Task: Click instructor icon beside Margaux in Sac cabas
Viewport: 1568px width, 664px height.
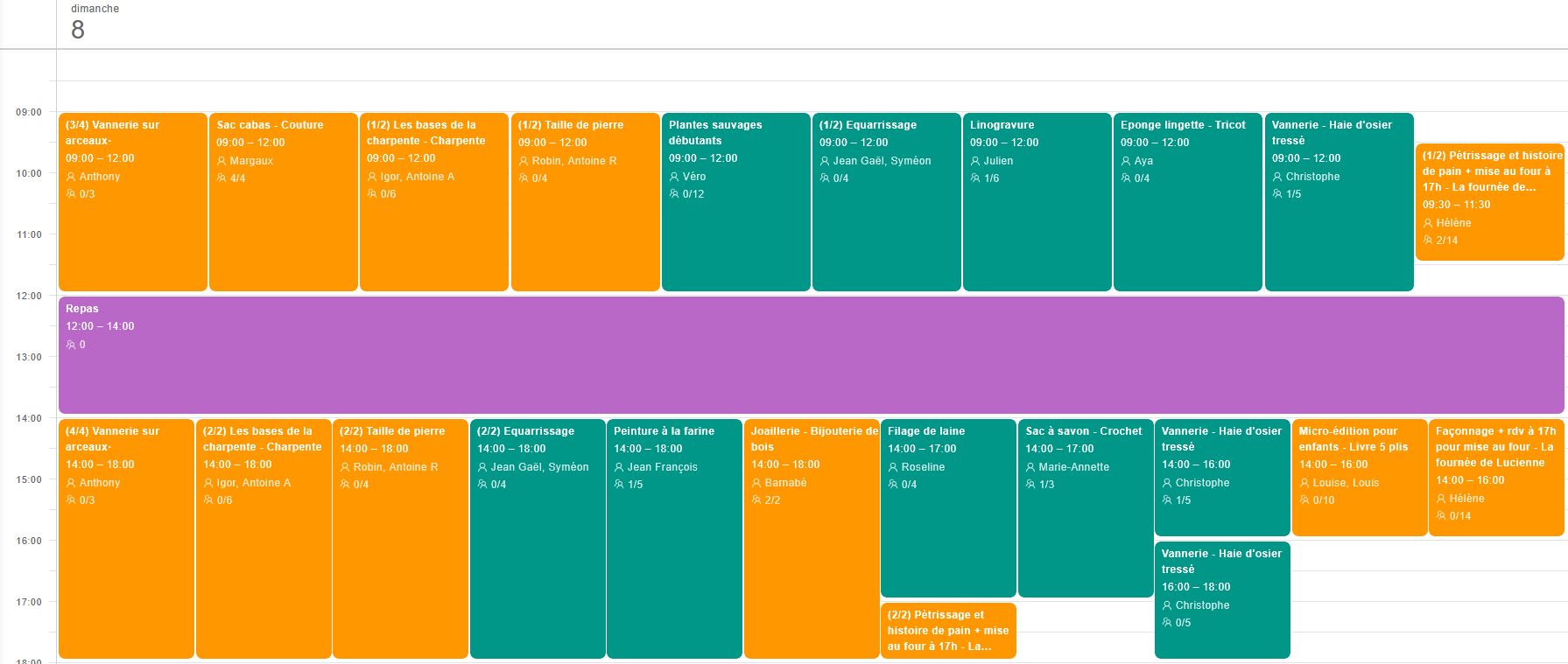Action: (221, 161)
